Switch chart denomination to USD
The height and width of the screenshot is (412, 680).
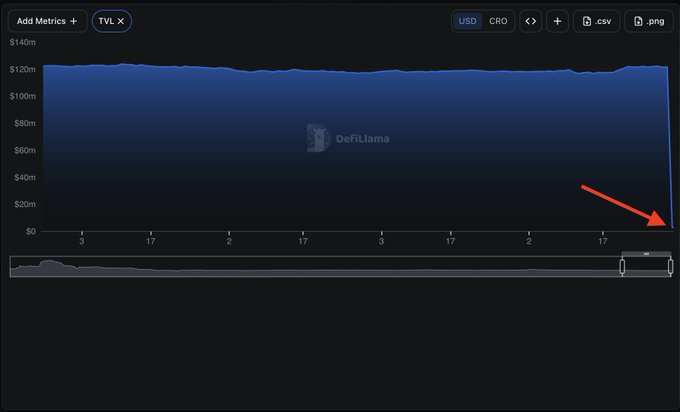tap(467, 21)
